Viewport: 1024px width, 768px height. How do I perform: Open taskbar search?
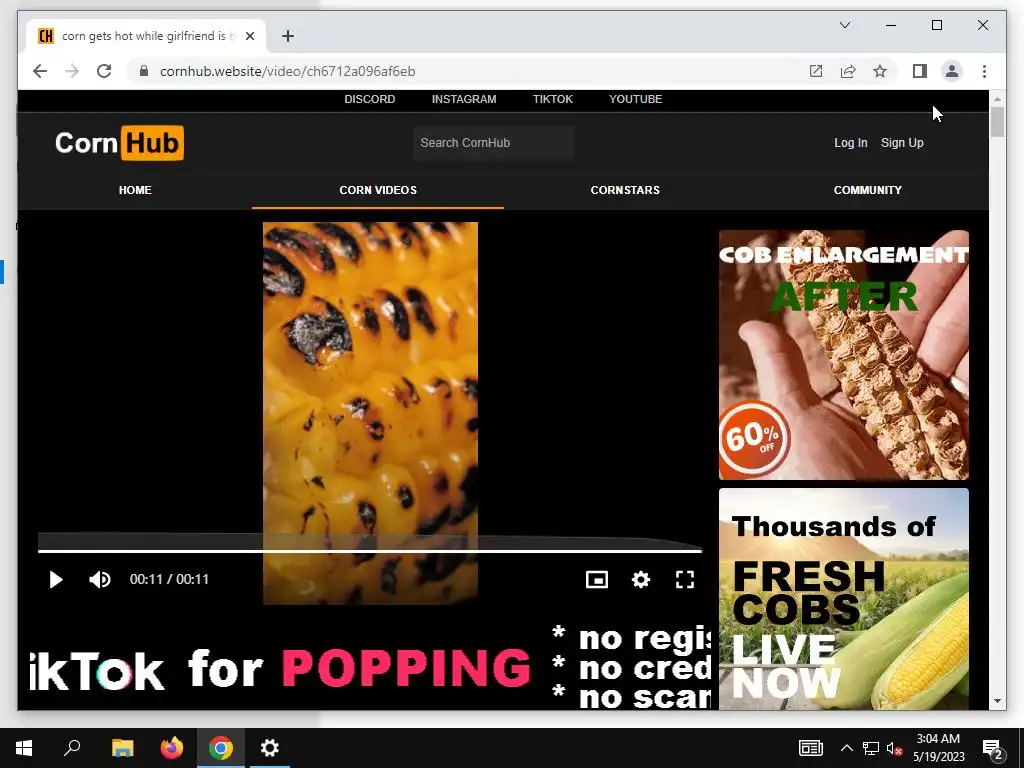click(x=72, y=748)
